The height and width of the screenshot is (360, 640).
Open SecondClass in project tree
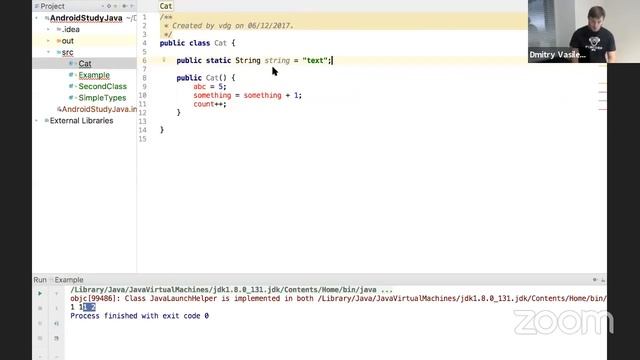tap(102, 86)
